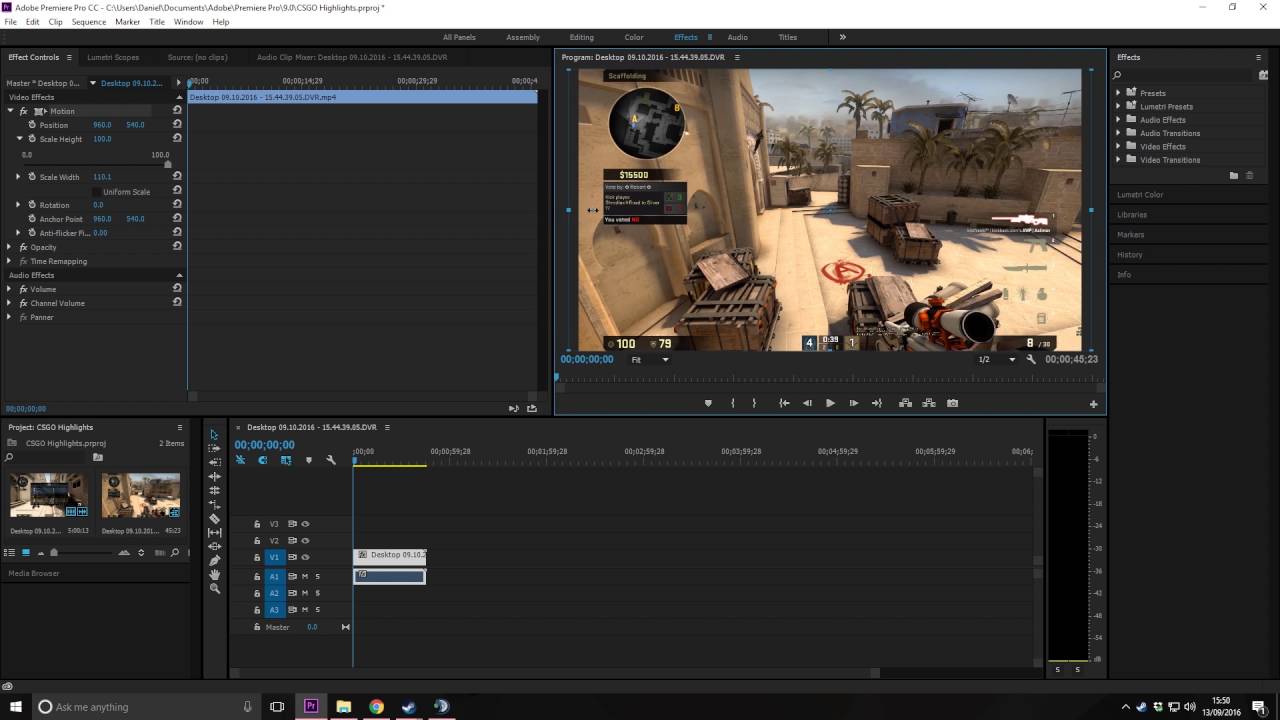Open the History panel
This screenshot has height=720, width=1280.
[1129, 255]
